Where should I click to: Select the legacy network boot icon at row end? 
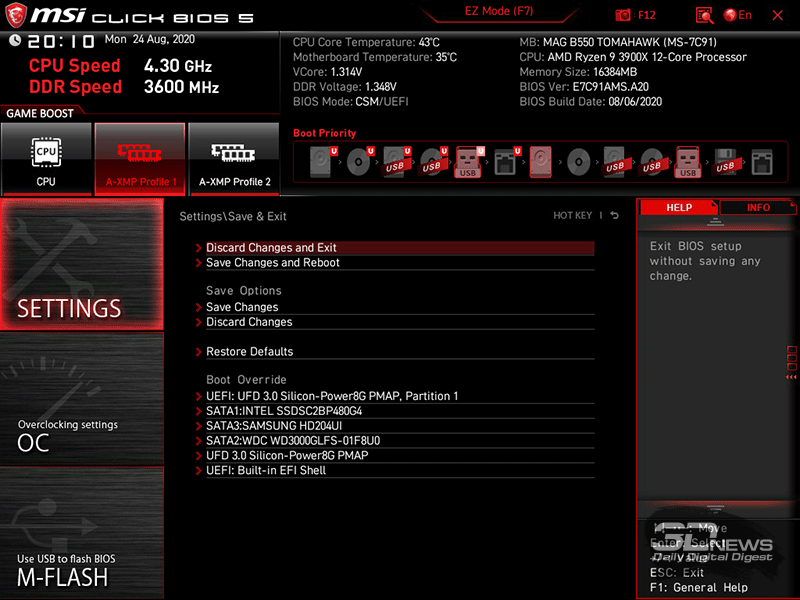pyautogui.click(x=762, y=162)
